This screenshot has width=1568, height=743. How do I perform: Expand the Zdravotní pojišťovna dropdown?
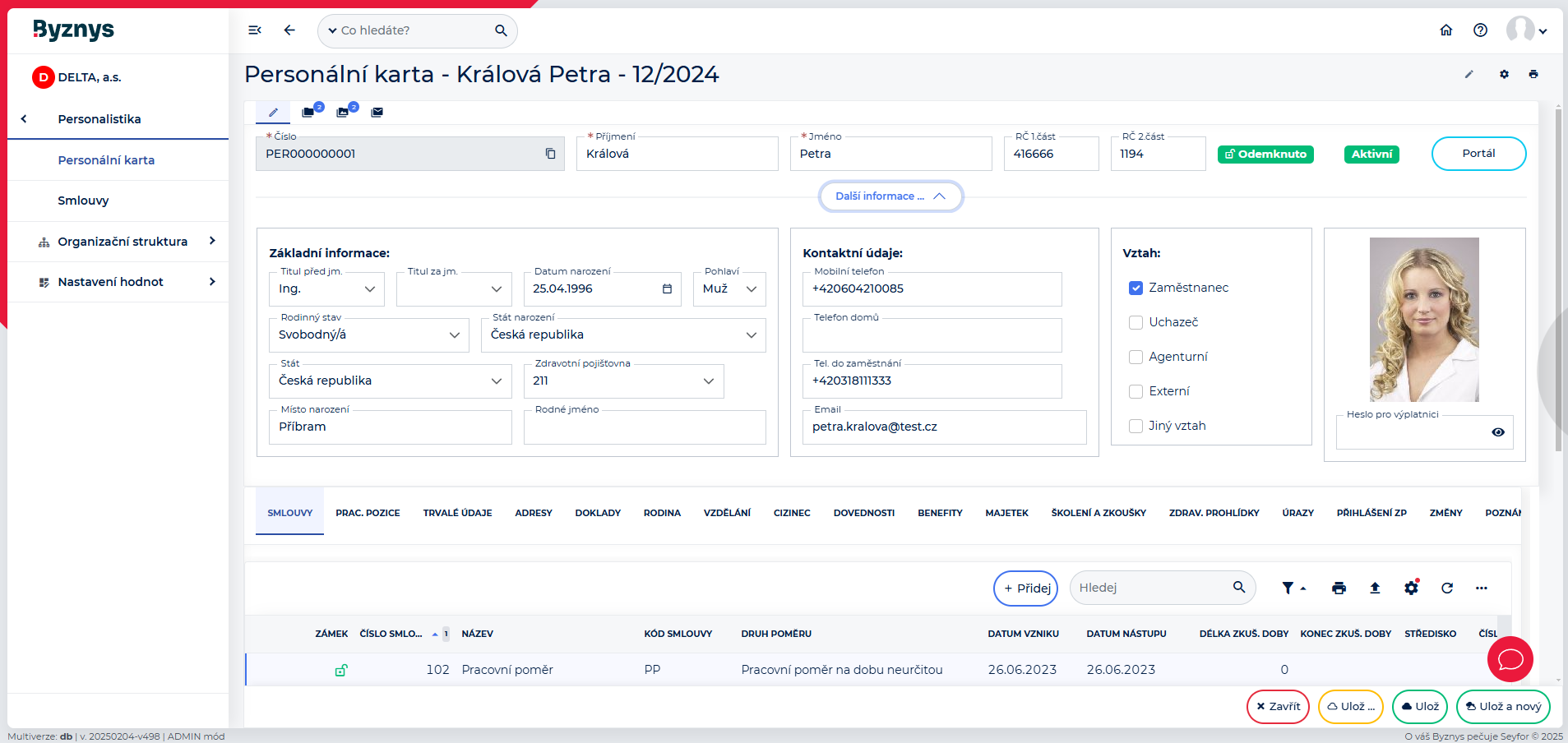point(623,381)
